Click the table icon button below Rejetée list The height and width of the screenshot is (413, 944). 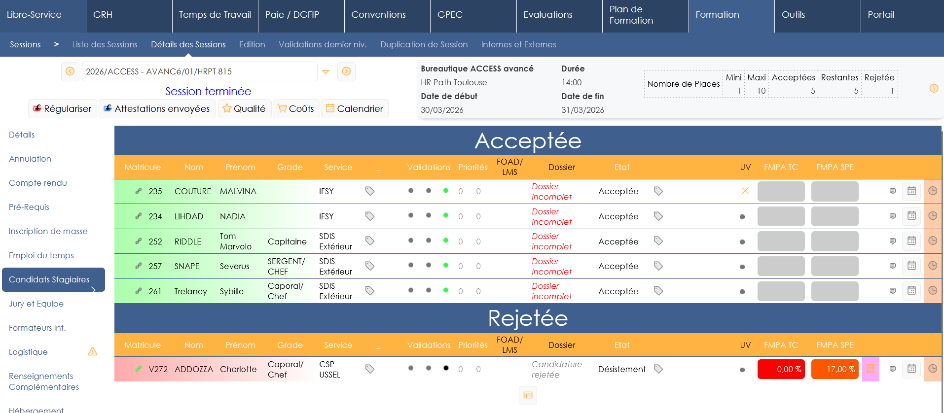(x=528, y=395)
